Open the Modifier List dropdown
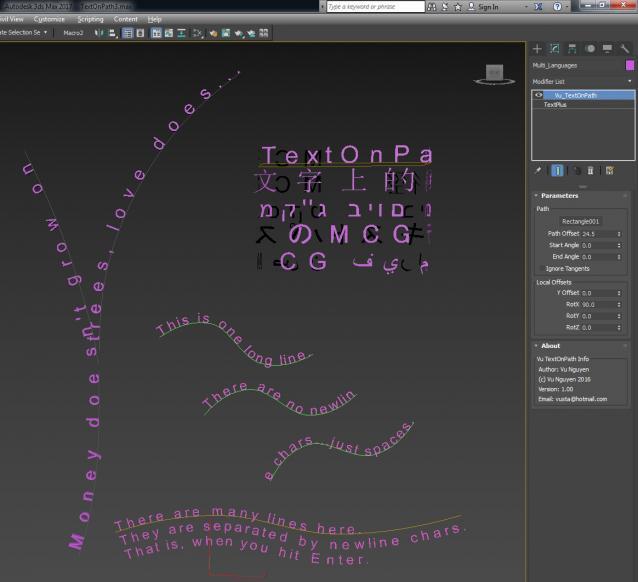Viewport: 638px width, 582px height. pyautogui.click(x=583, y=81)
